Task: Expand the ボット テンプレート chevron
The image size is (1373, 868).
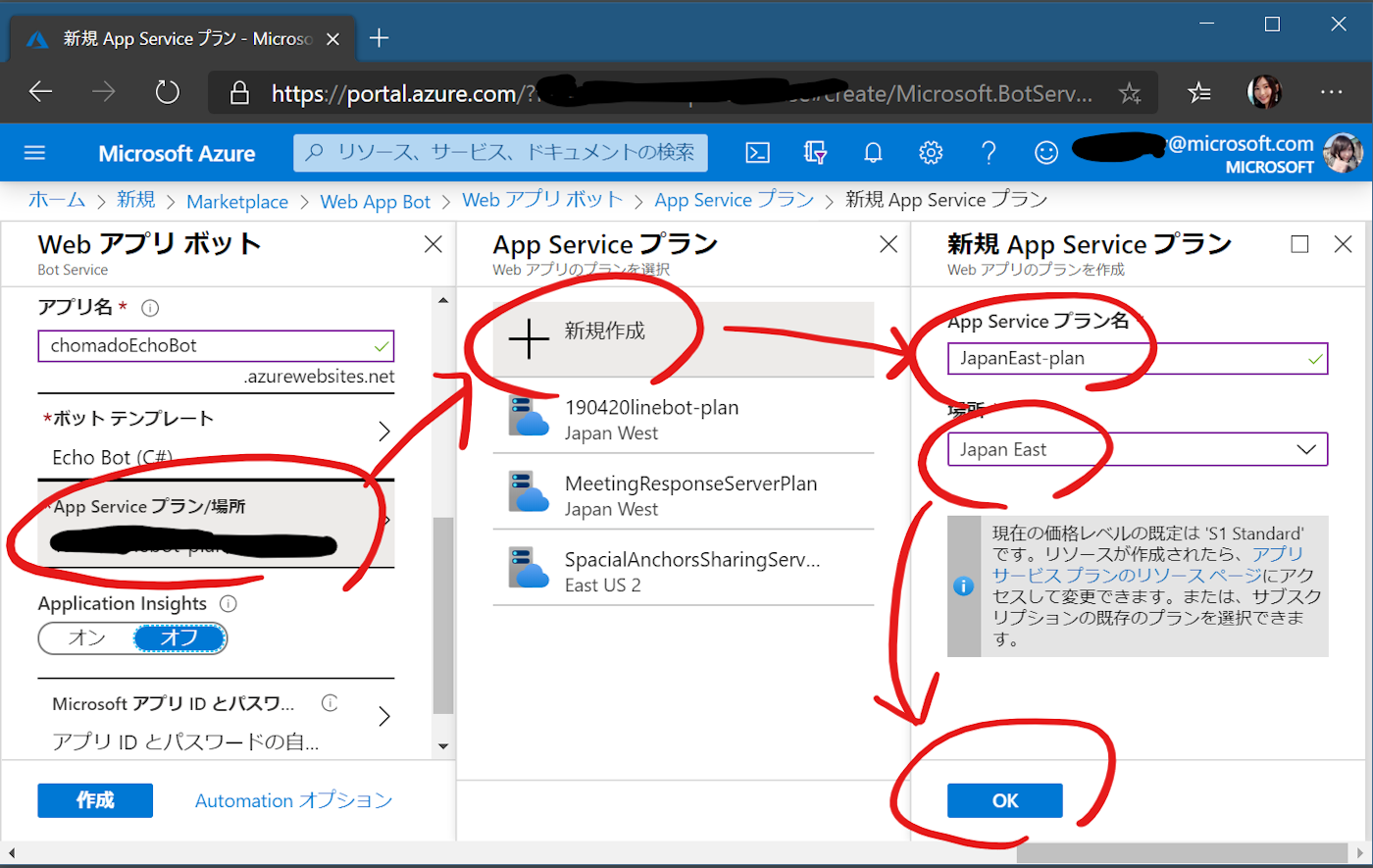Action: (x=384, y=432)
